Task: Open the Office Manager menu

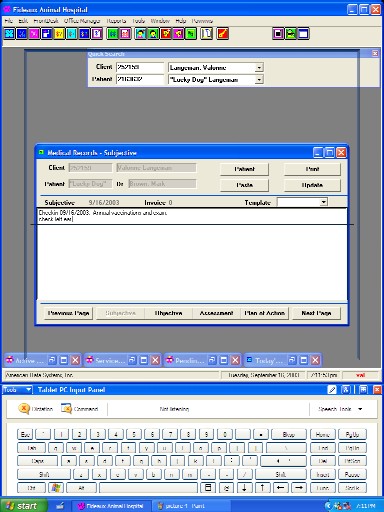Action: point(82,21)
